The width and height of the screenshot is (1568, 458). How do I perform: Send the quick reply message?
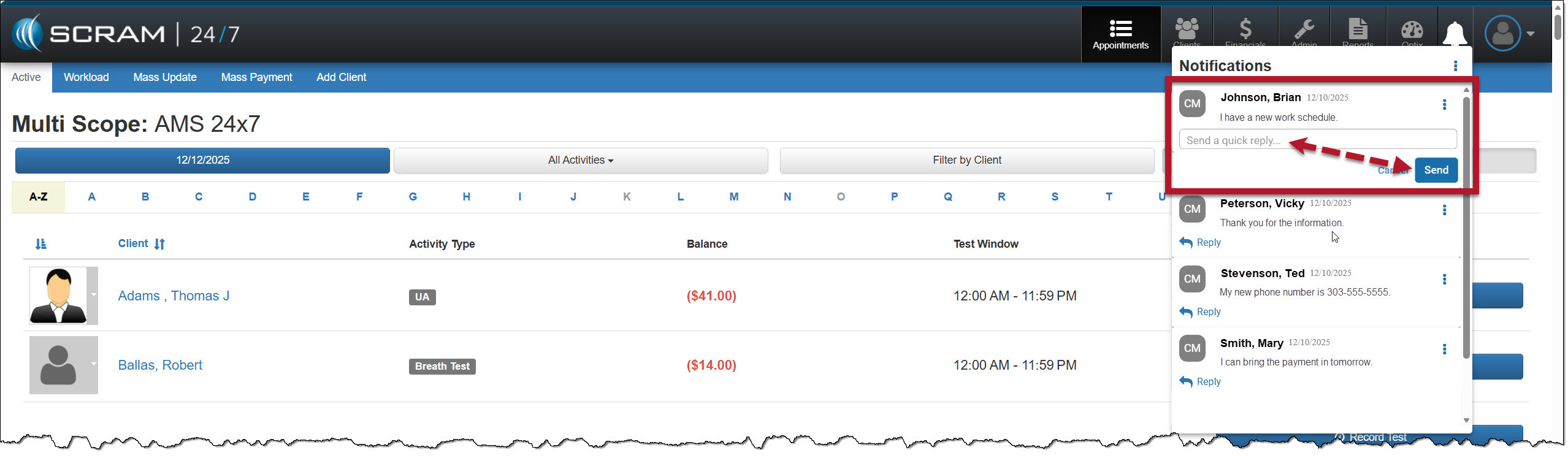point(1436,170)
